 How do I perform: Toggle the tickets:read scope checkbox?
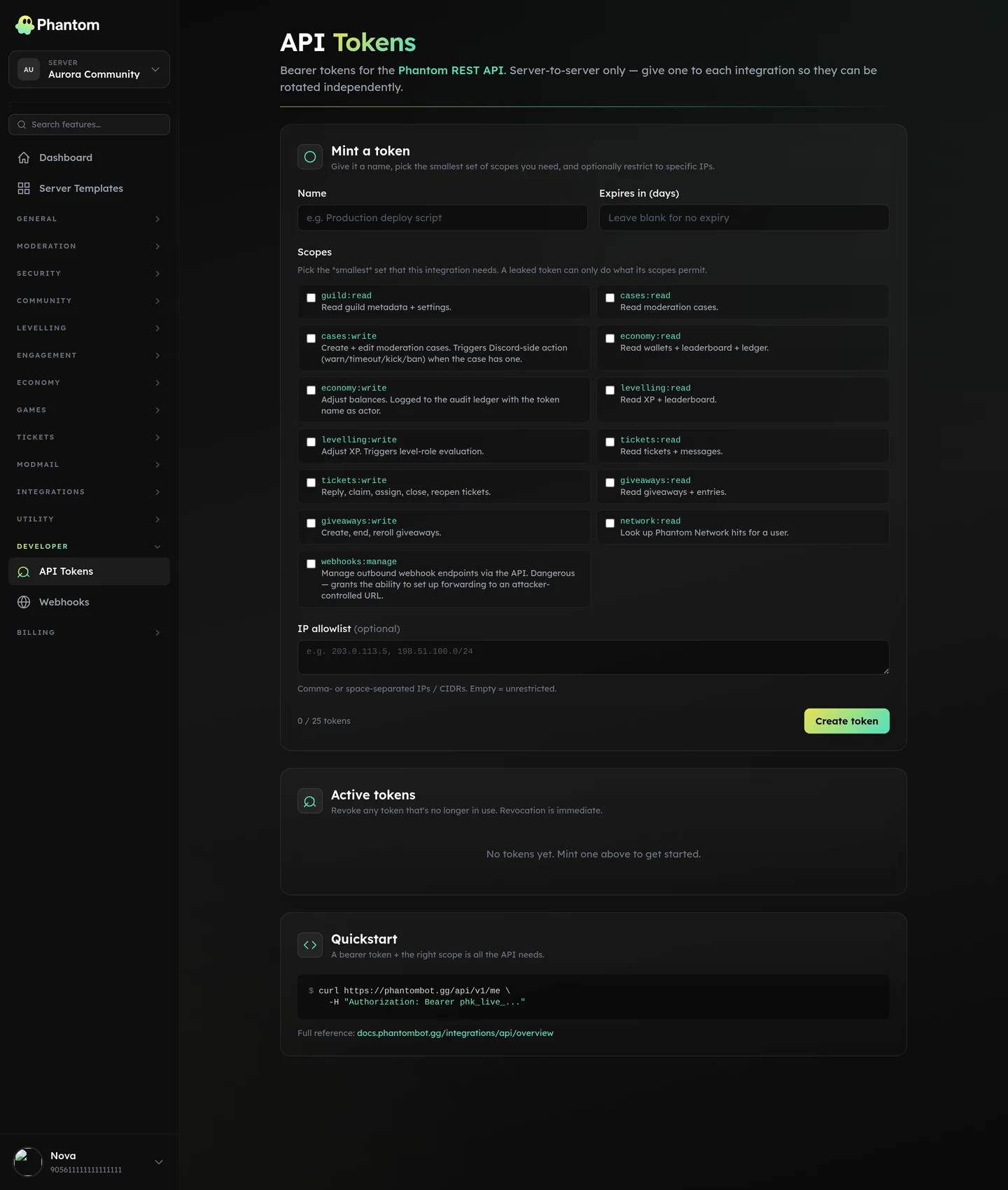coord(610,442)
